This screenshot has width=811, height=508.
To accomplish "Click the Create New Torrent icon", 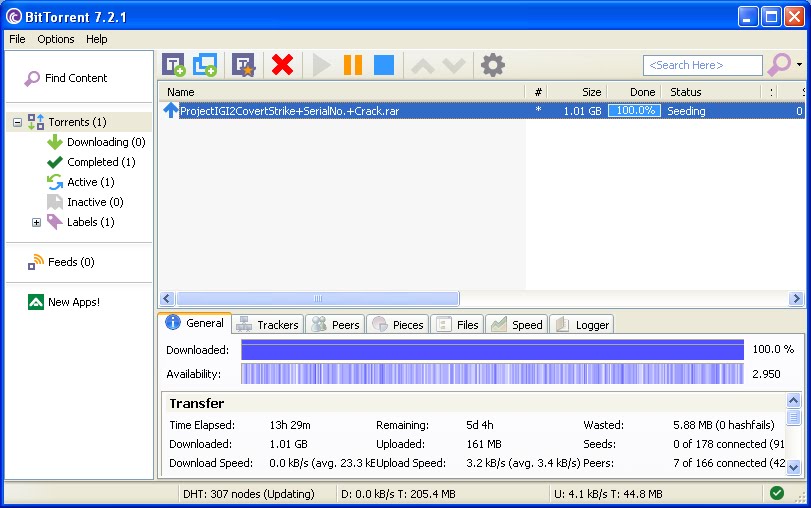I will pos(243,65).
